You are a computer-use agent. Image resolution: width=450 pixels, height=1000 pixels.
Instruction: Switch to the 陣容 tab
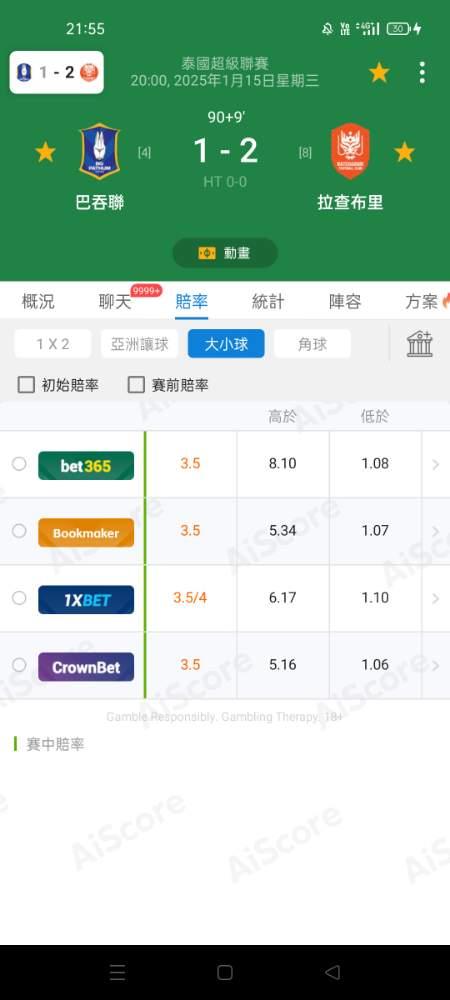point(345,302)
